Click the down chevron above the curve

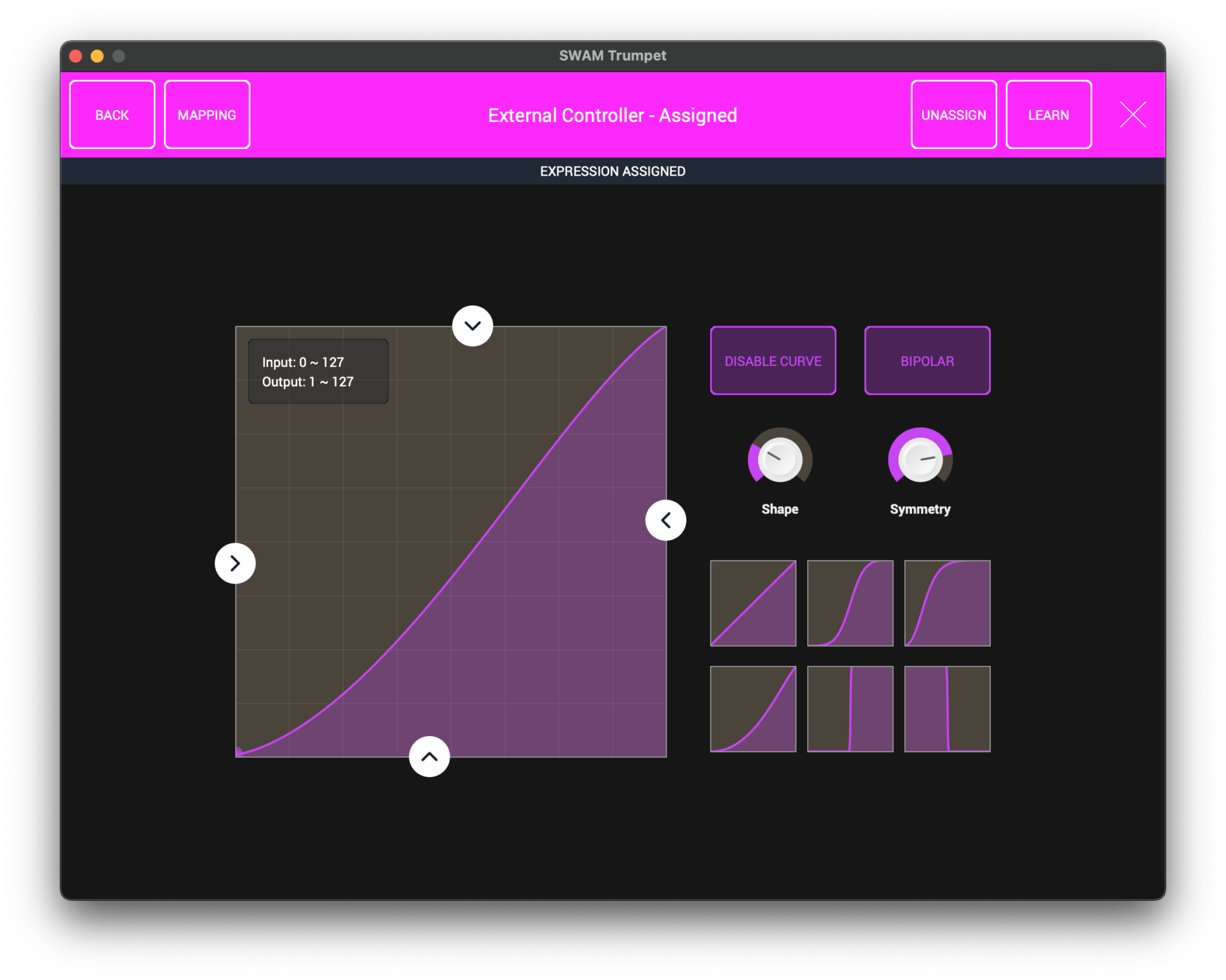[x=472, y=325]
